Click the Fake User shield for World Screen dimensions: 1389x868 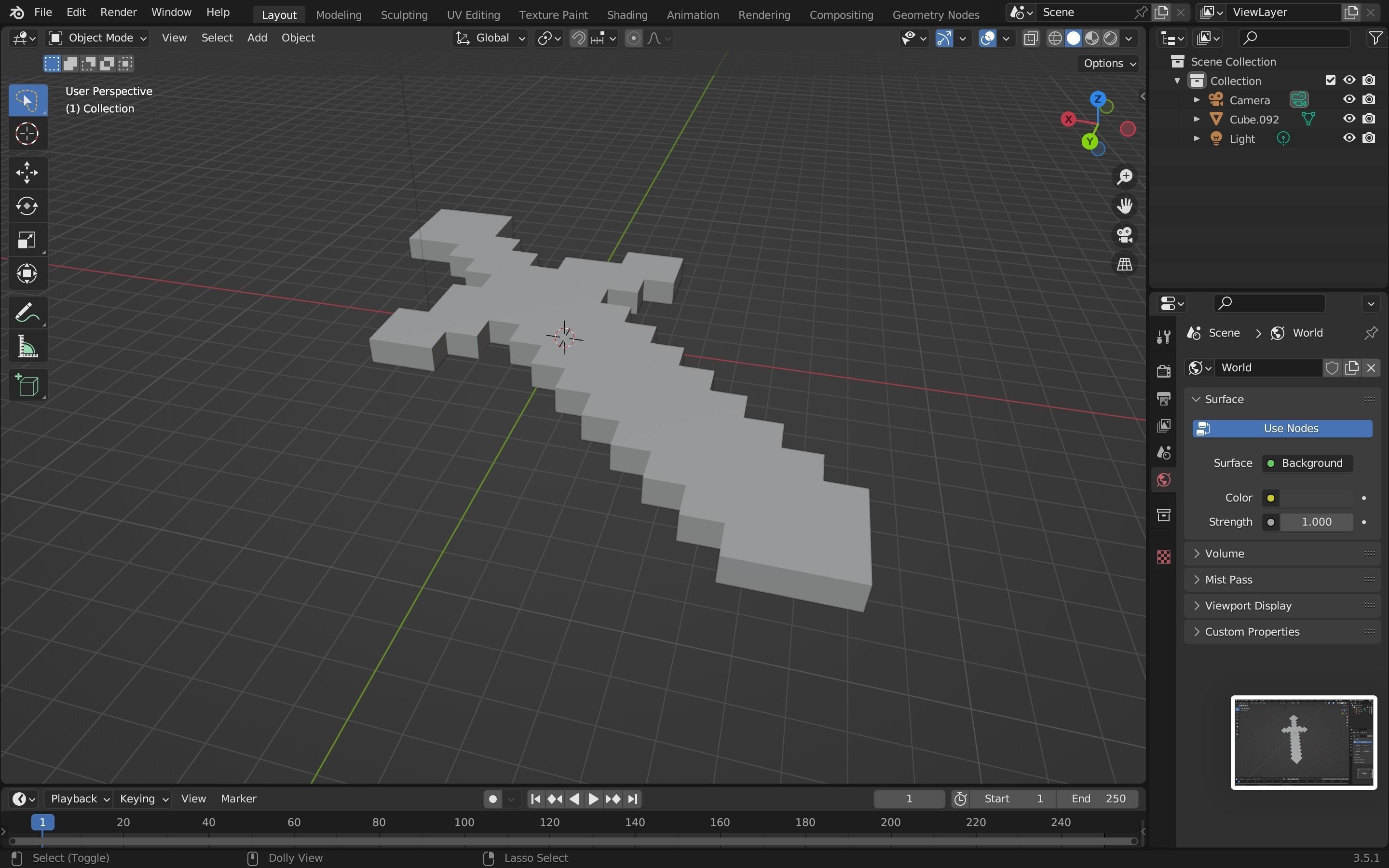[x=1332, y=368]
